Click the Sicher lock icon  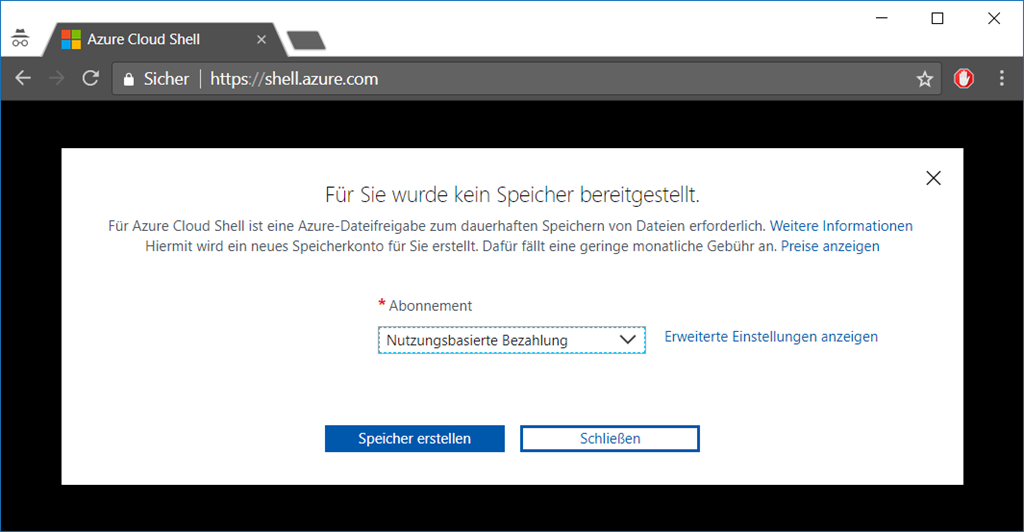pos(128,79)
